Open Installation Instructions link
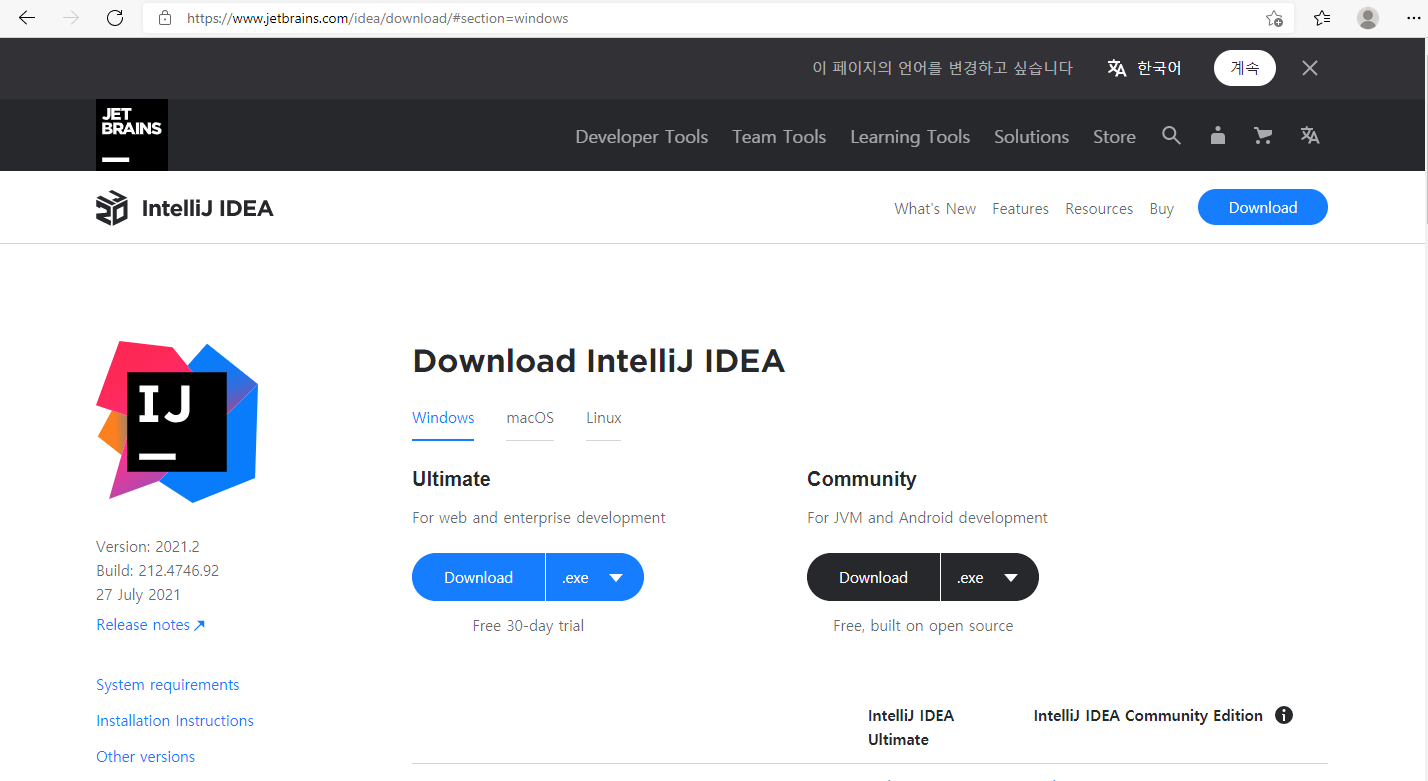Image resolution: width=1428 pixels, height=781 pixels. [x=175, y=720]
